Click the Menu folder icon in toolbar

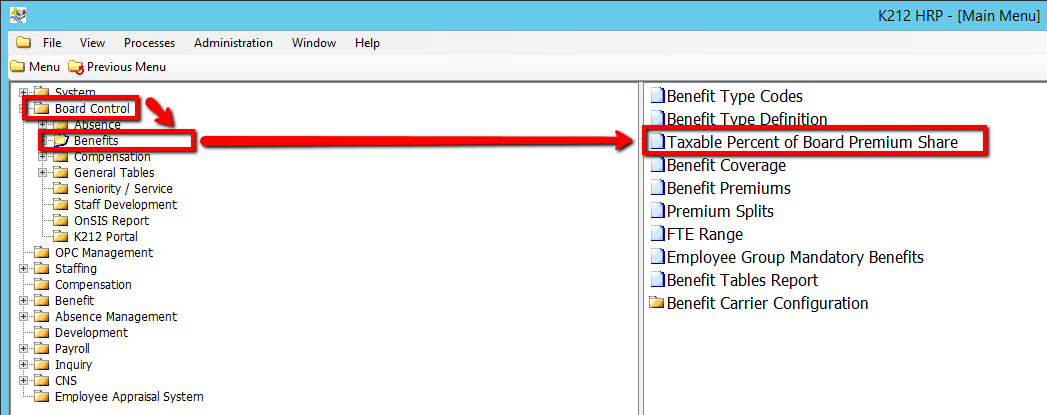click(17, 67)
